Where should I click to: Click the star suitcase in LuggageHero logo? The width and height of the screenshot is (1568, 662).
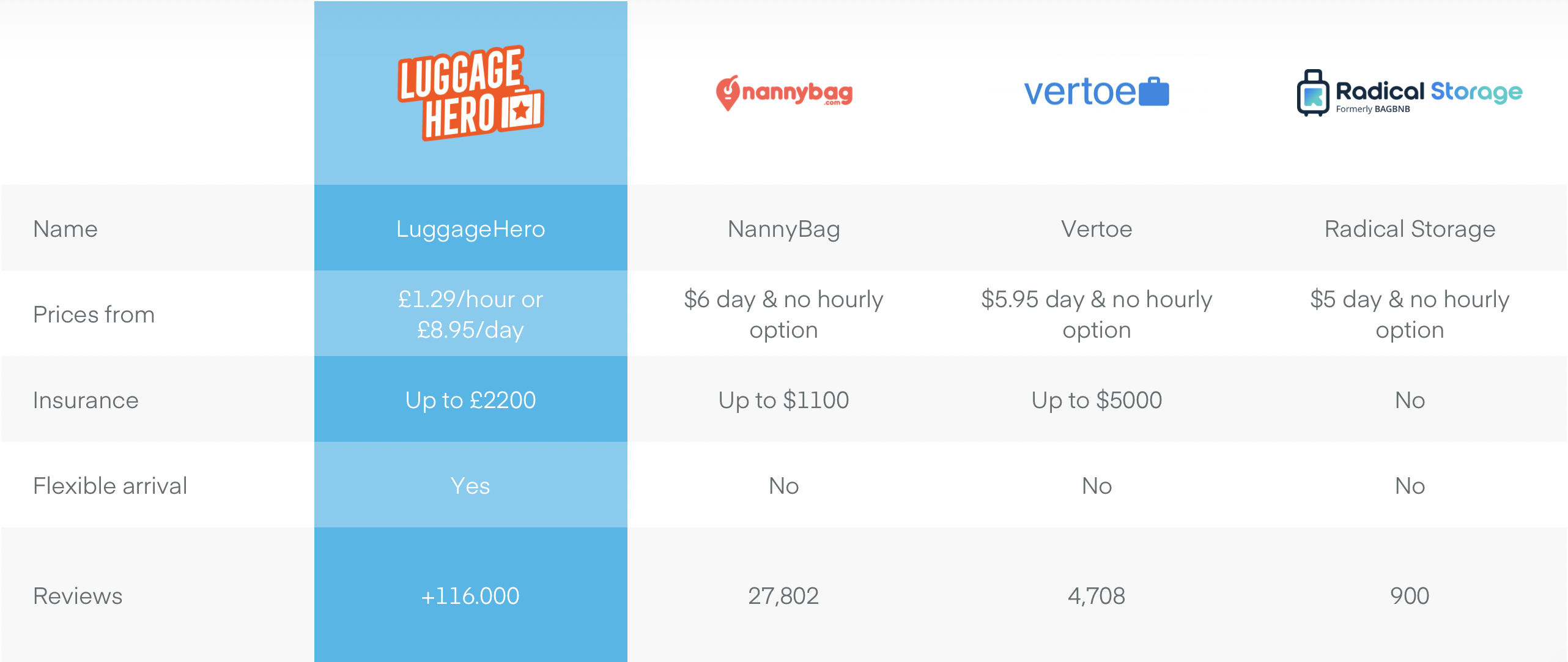click(521, 110)
